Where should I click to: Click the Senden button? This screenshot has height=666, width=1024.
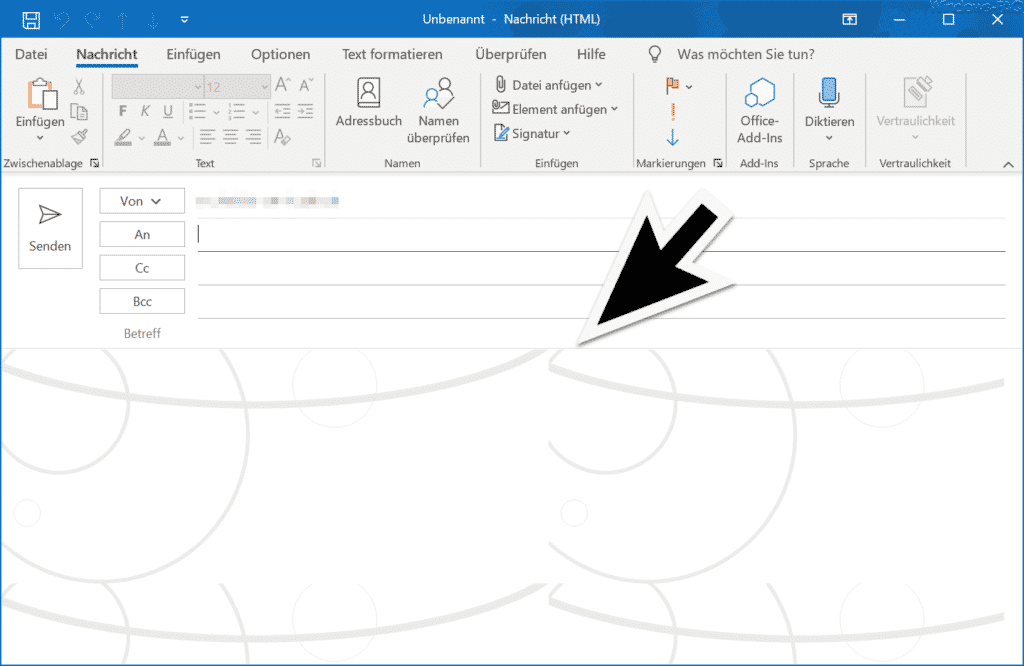[x=50, y=229]
